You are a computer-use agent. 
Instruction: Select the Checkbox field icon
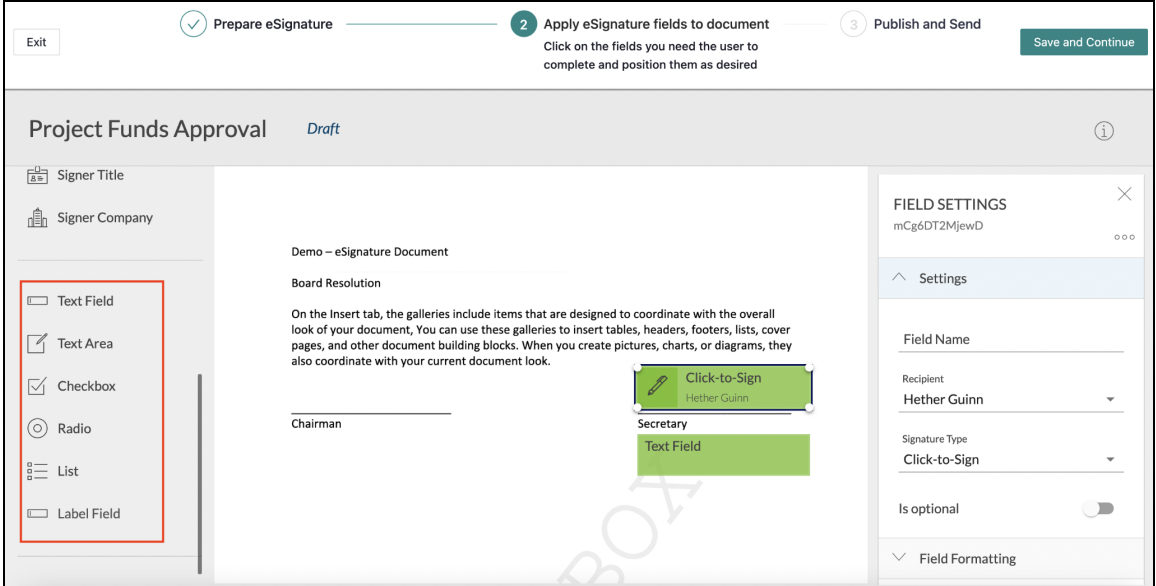tap(37, 386)
